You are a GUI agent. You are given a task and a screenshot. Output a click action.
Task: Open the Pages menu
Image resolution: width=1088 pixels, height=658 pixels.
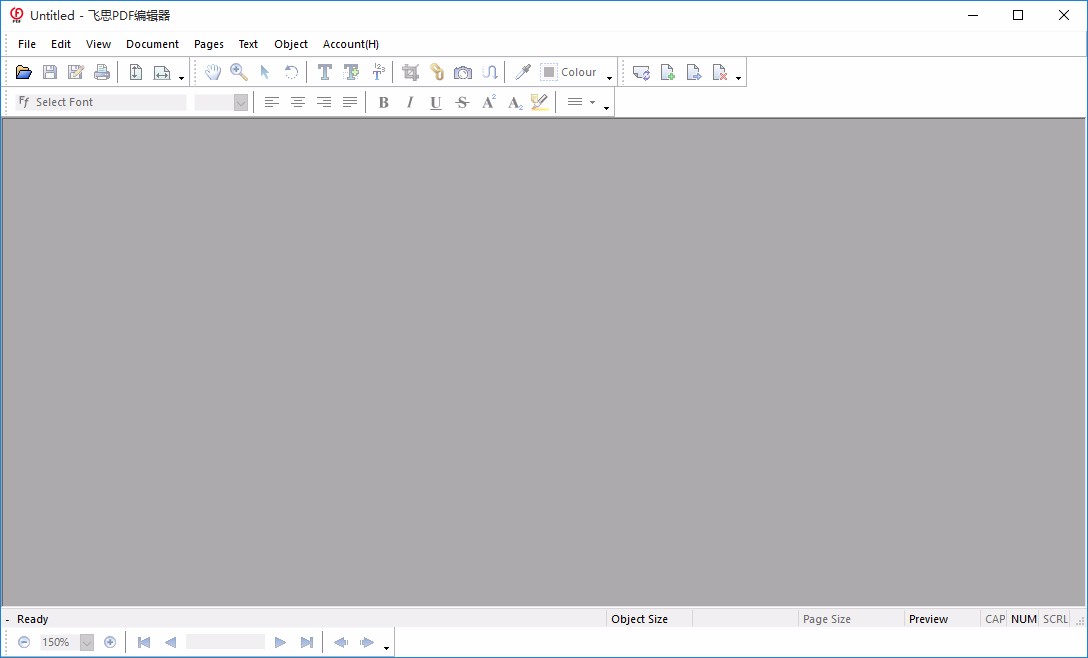pyautogui.click(x=209, y=44)
